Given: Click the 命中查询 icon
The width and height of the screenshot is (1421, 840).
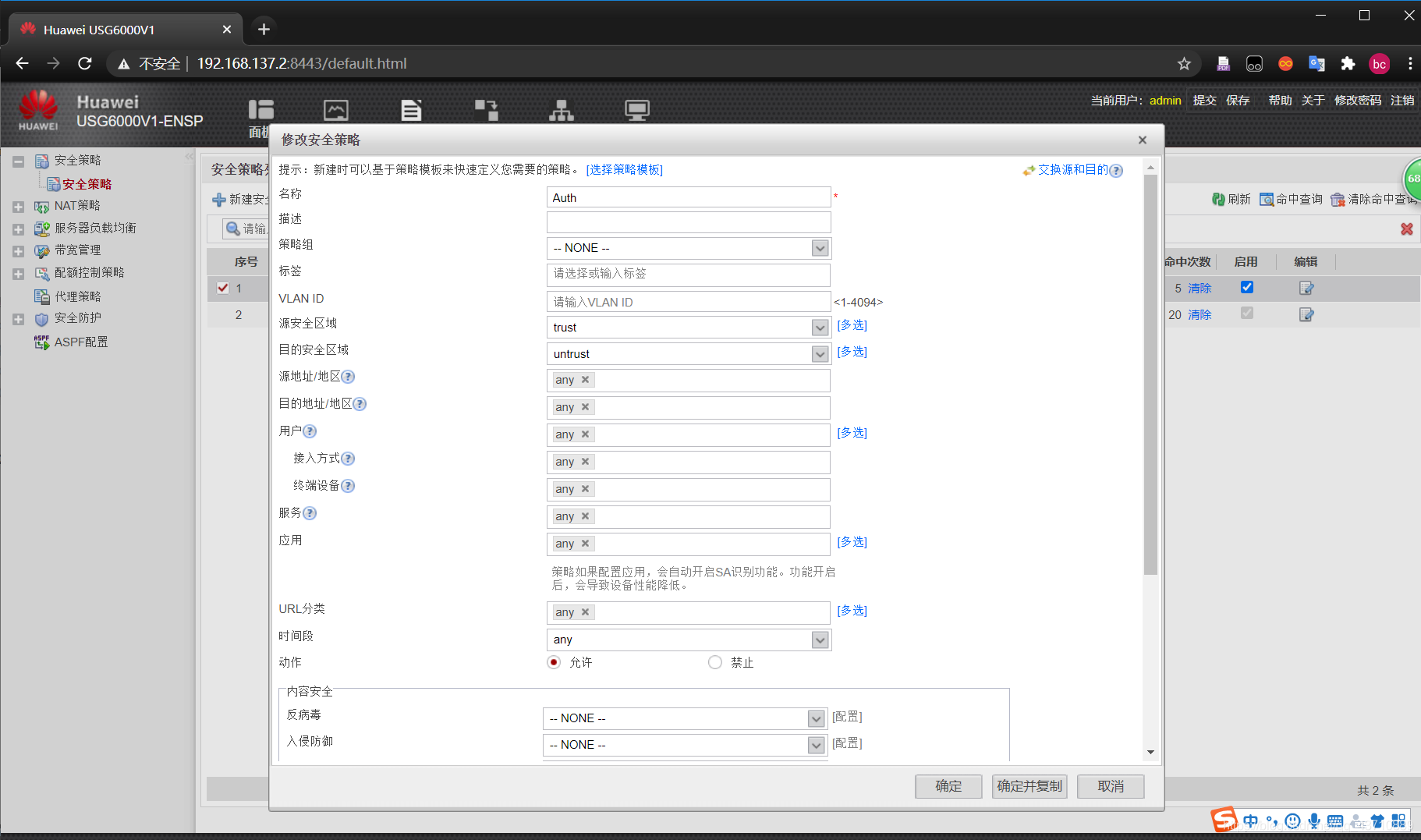Looking at the screenshot, I should click(1267, 200).
